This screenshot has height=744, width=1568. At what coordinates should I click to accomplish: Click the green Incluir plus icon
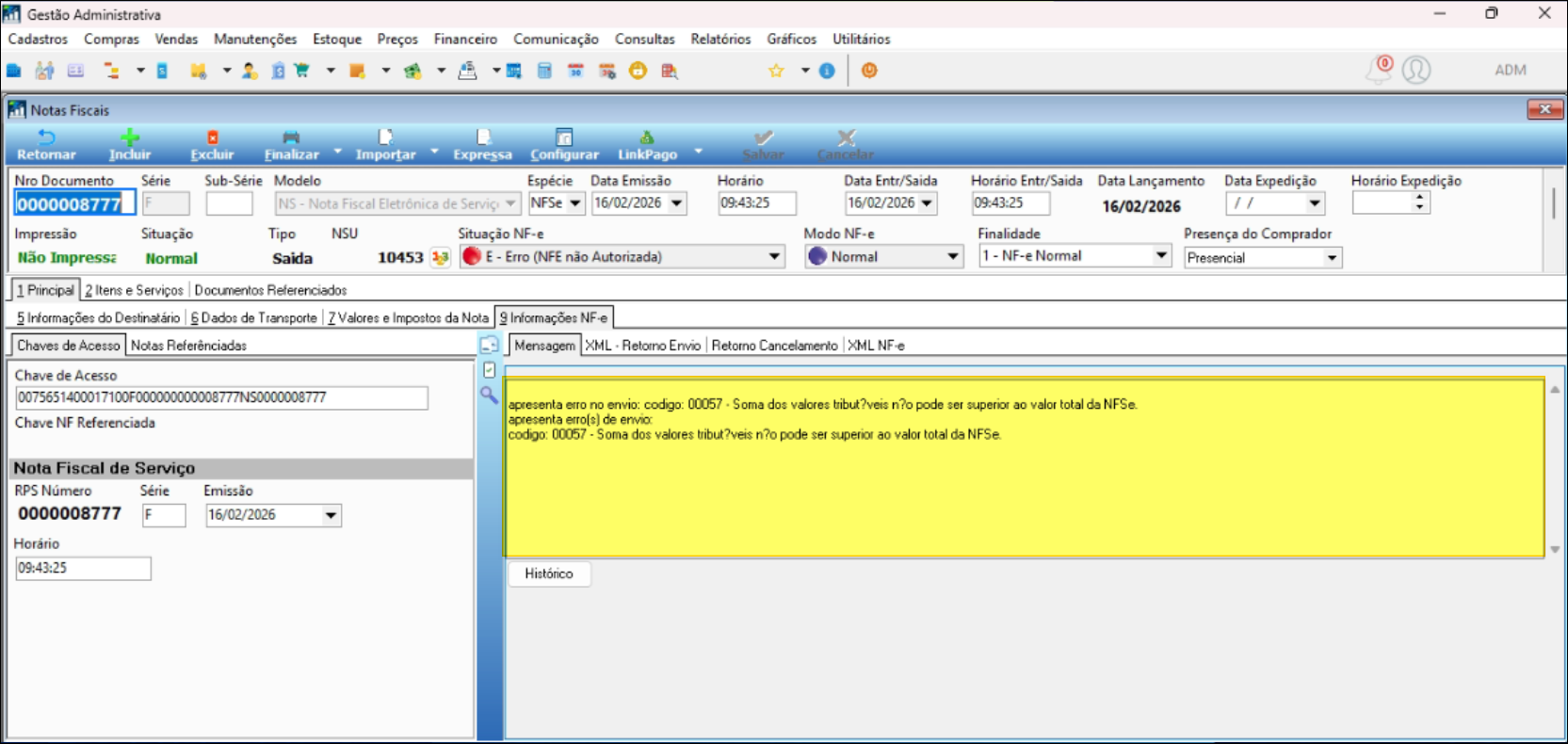coord(130,137)
